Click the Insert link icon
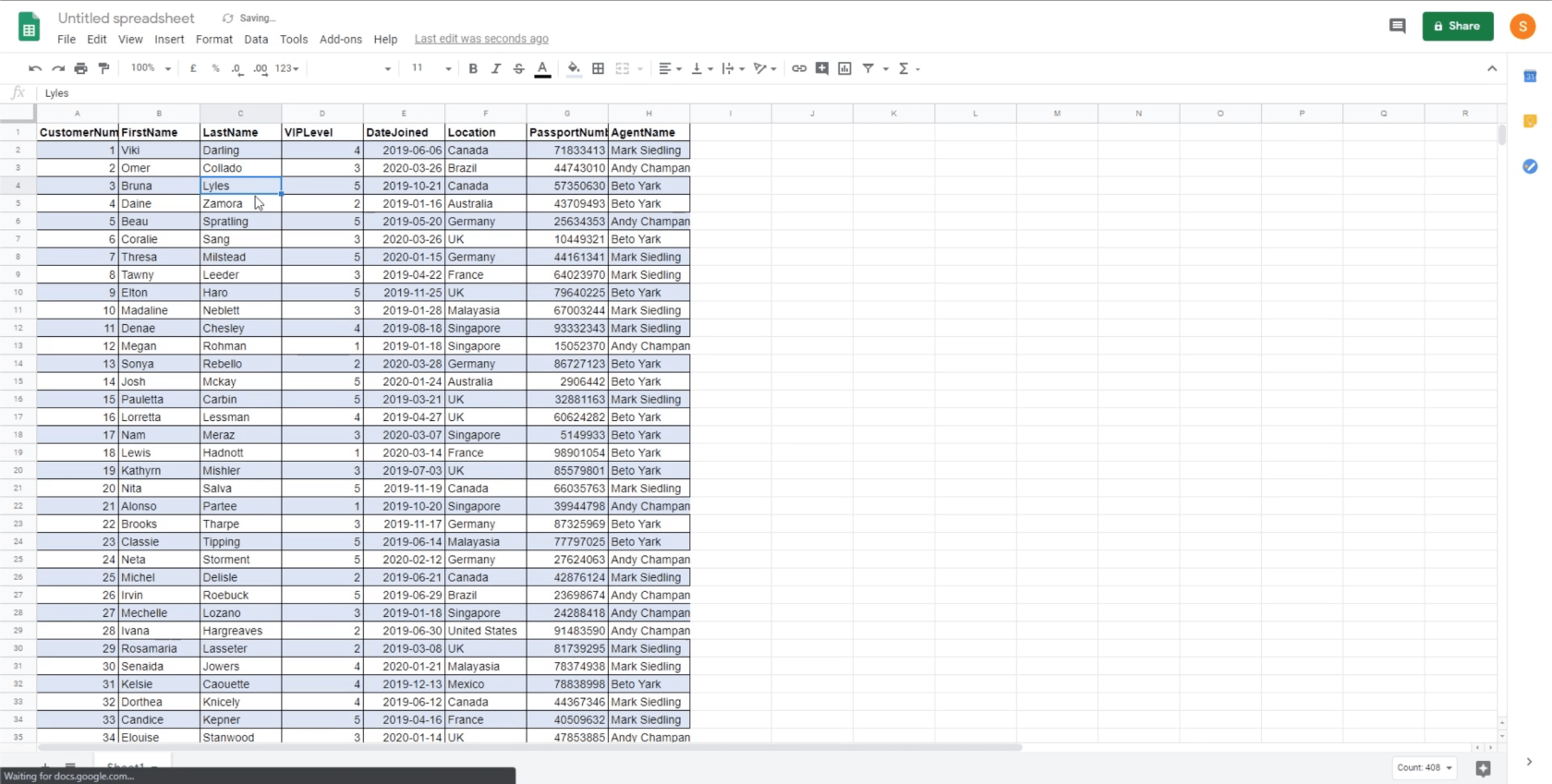Viewport: 1552px width, 784px height. tap(799, 68)
